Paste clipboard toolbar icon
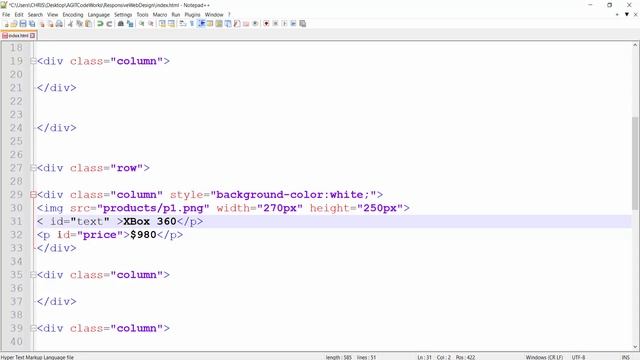 [x=88, y=24]
